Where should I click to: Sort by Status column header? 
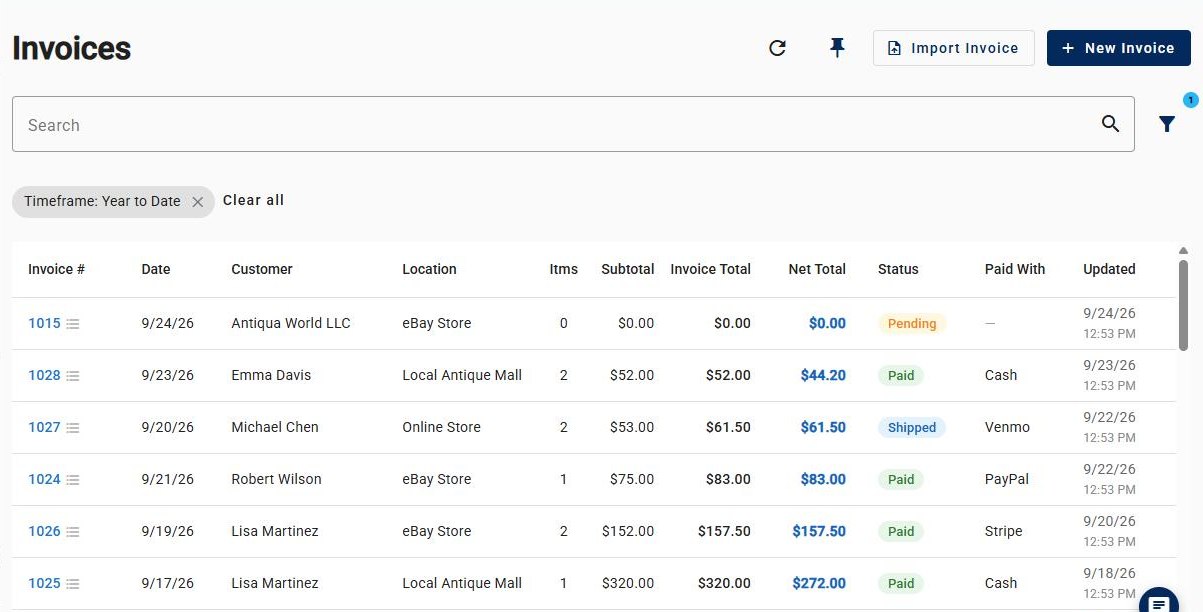click(x=898, y=269)
